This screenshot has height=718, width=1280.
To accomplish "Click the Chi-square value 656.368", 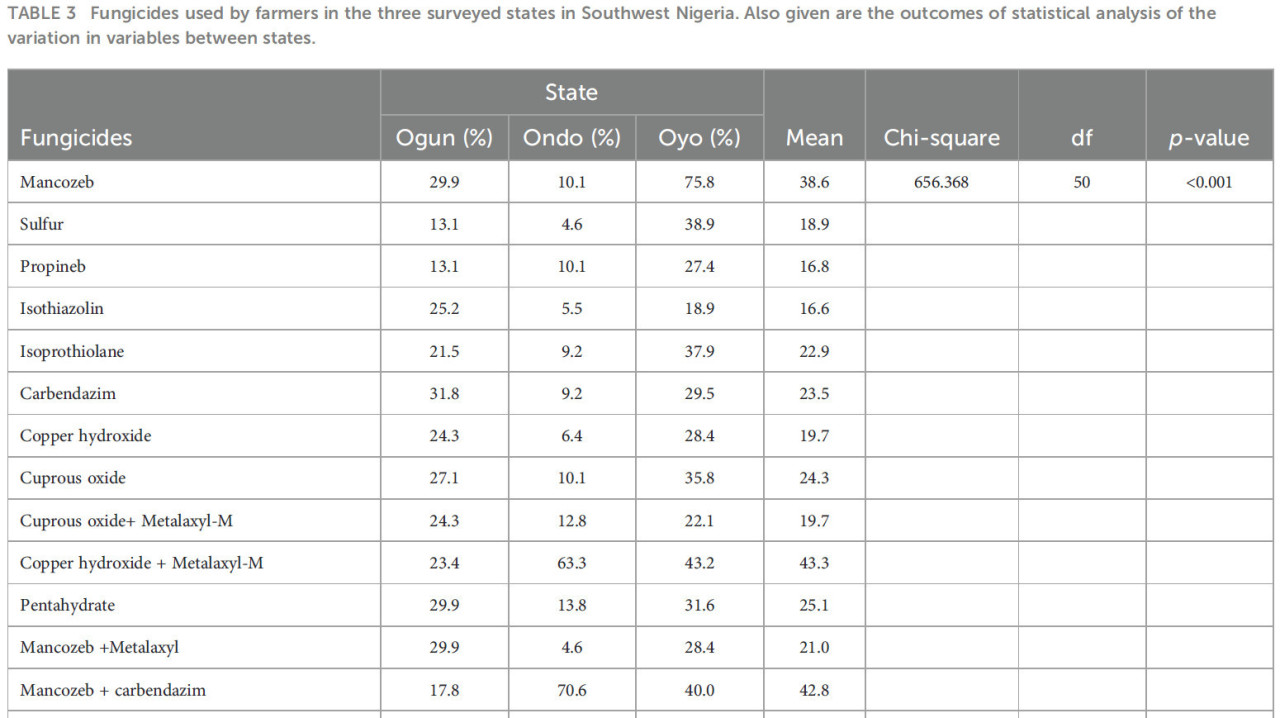I will pos(941,182).
